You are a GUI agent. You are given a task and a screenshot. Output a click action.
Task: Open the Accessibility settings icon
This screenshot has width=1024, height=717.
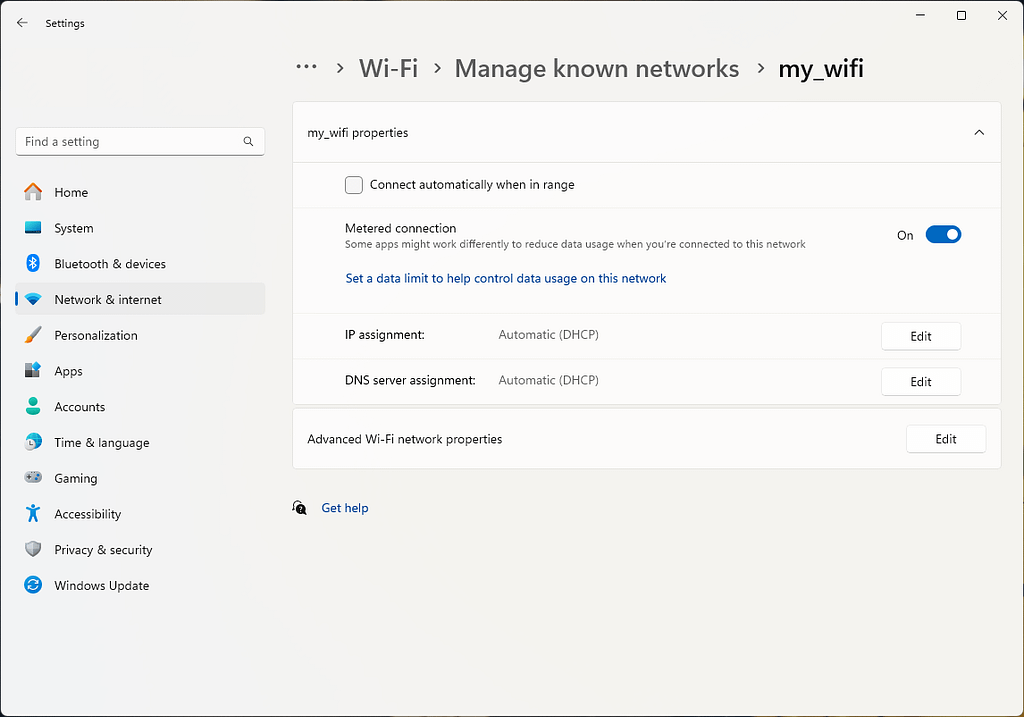32,513
